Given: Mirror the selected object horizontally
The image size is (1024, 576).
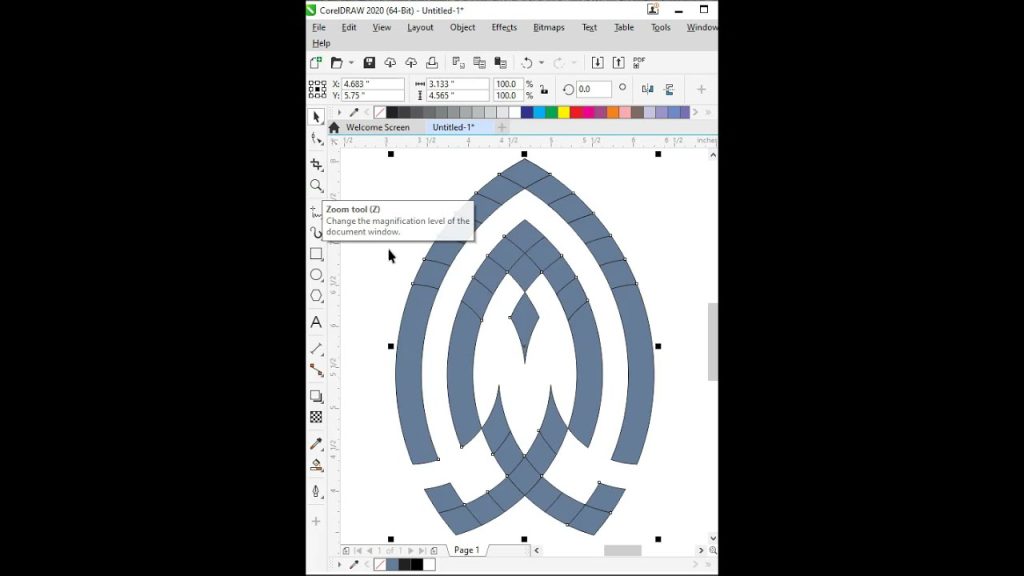Looking at the screenshot, I should pos(646,87).
